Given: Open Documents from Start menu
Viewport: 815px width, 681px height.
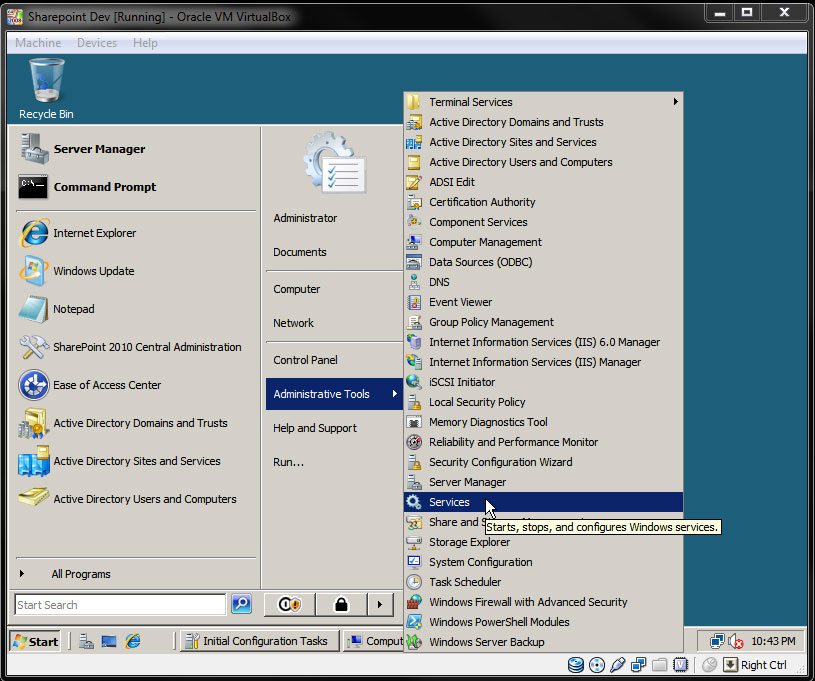Looking at the screenshot, I should click(334, 252).
